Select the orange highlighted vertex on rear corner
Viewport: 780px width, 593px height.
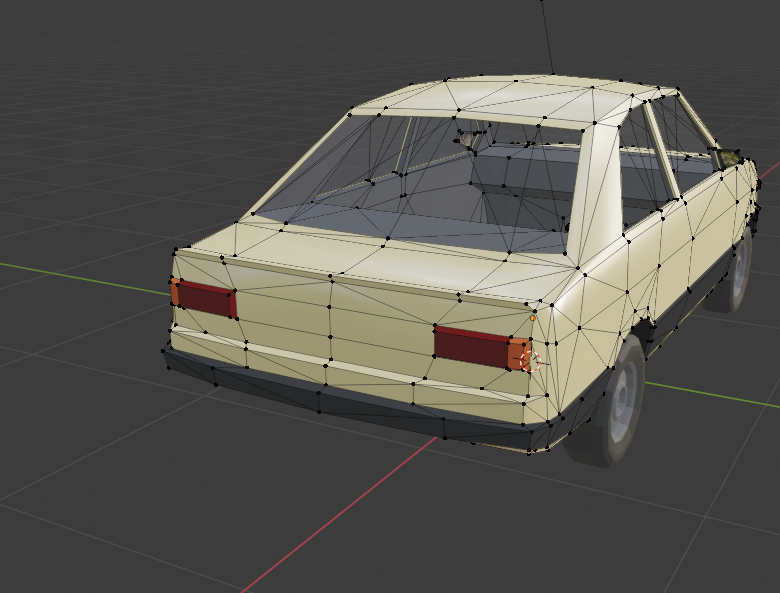click(x=533, y=318)
